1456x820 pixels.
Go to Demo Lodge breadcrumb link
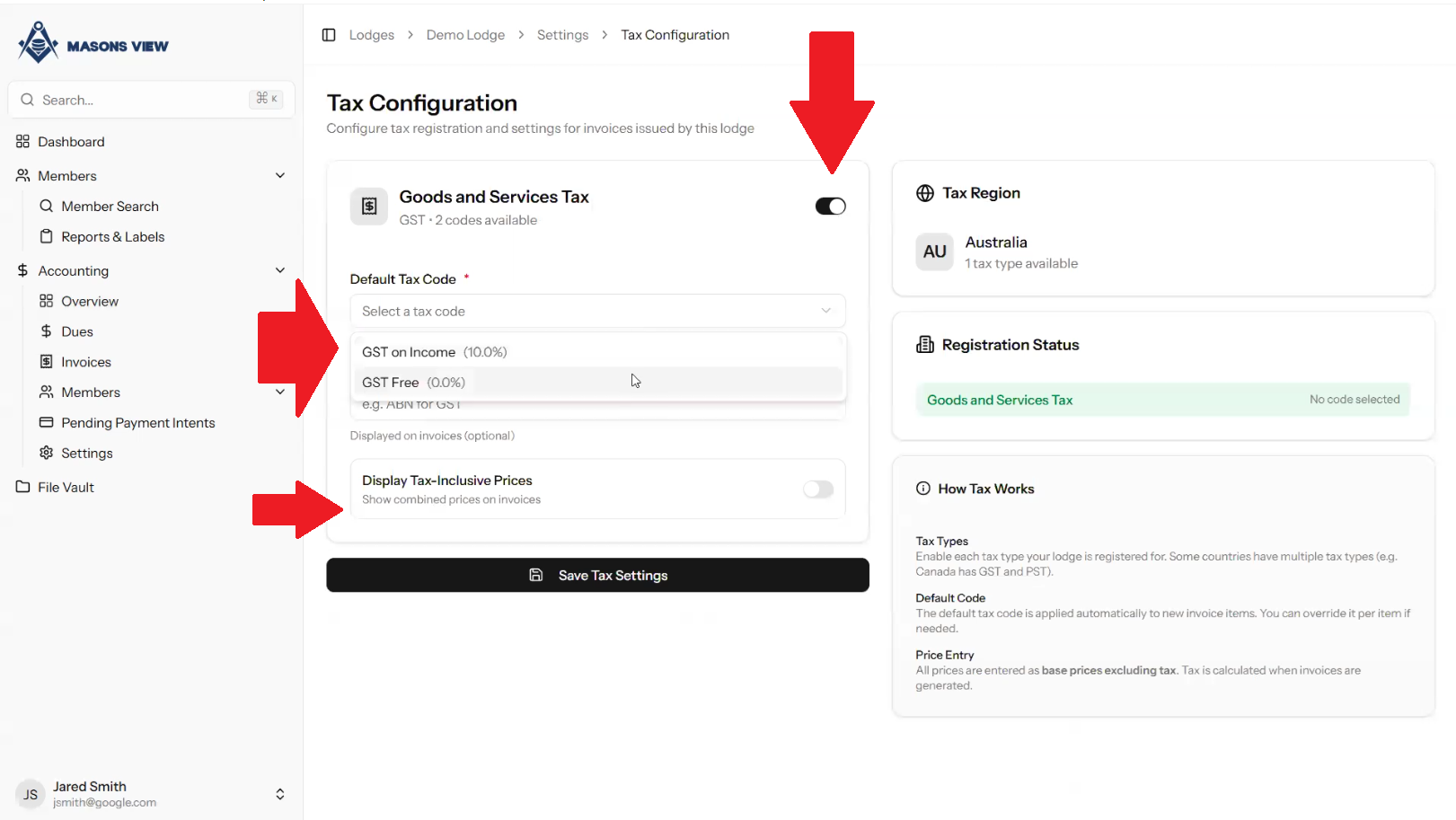tap(465, 35)
